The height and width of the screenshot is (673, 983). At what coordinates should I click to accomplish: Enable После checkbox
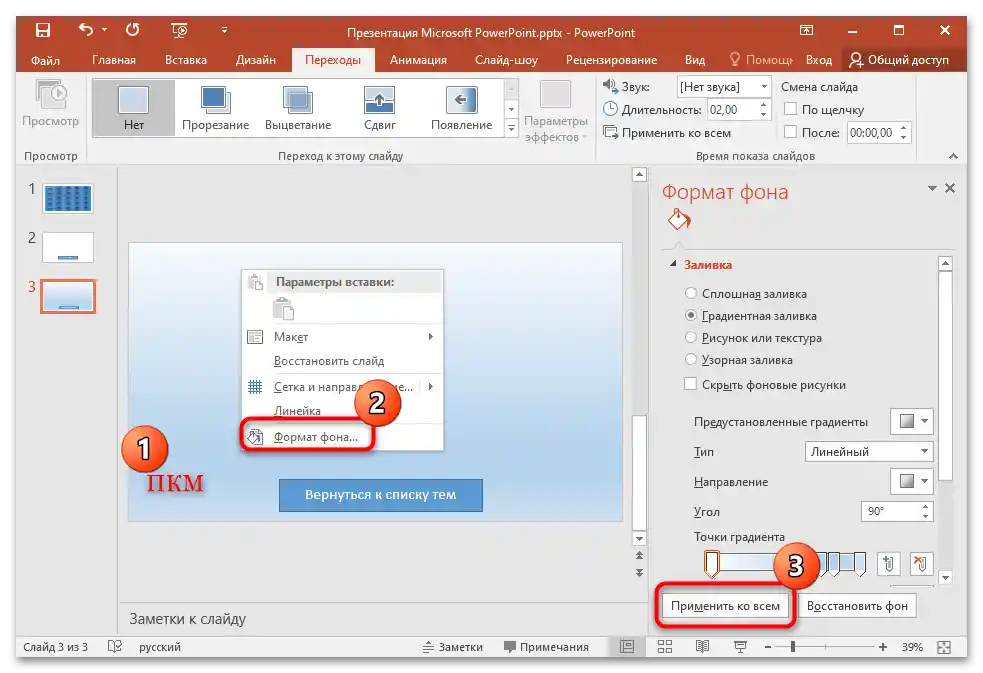[791, 132]
